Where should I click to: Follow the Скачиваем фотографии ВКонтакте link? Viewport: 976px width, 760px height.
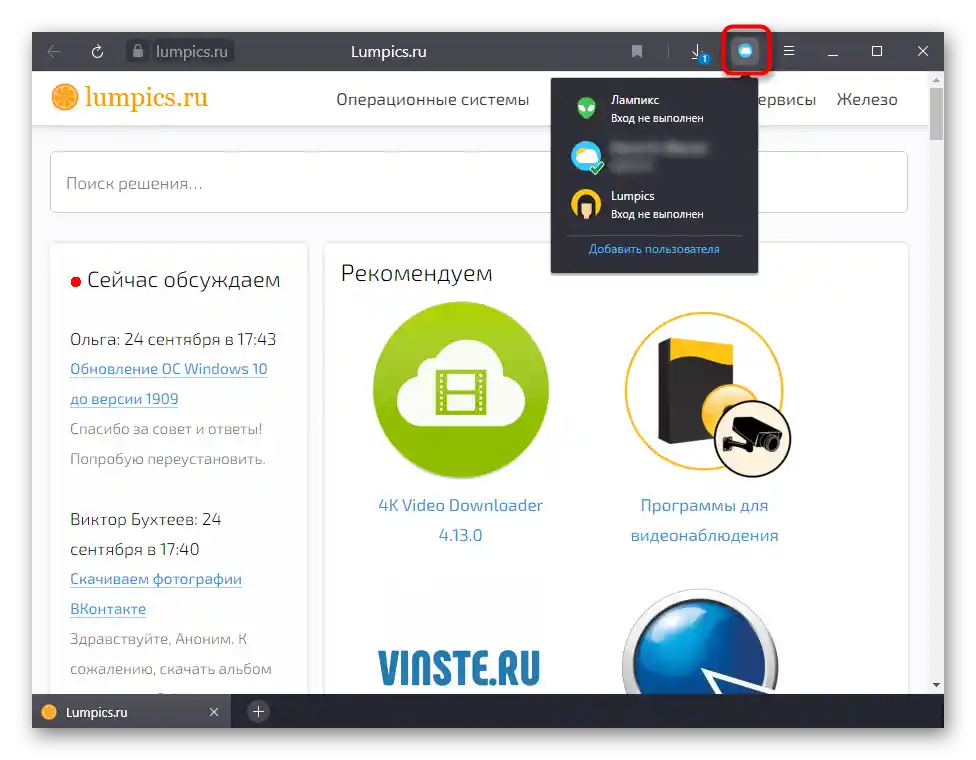pos(155,579)
